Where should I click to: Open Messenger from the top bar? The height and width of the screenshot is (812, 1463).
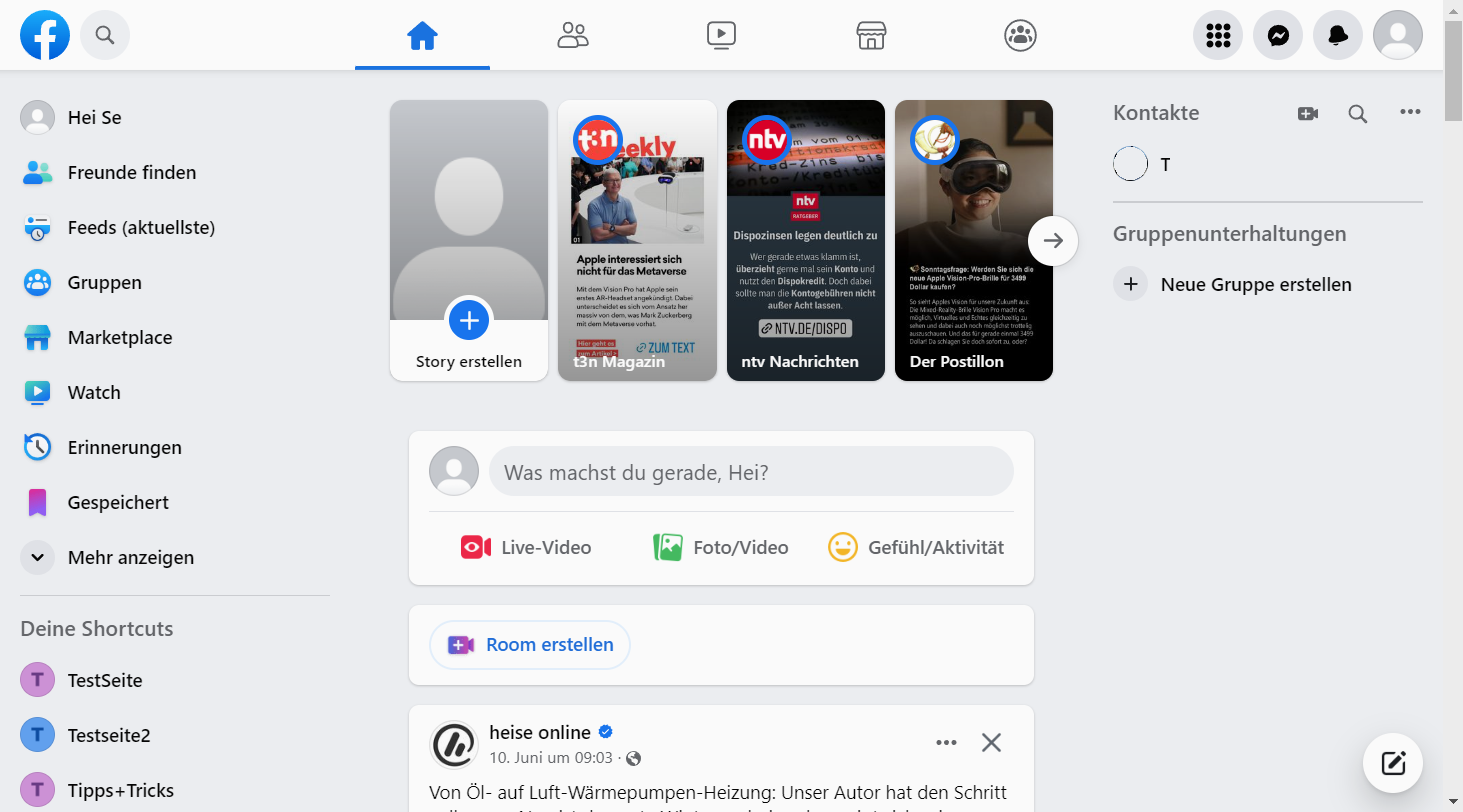click(x=1278, y=35)
